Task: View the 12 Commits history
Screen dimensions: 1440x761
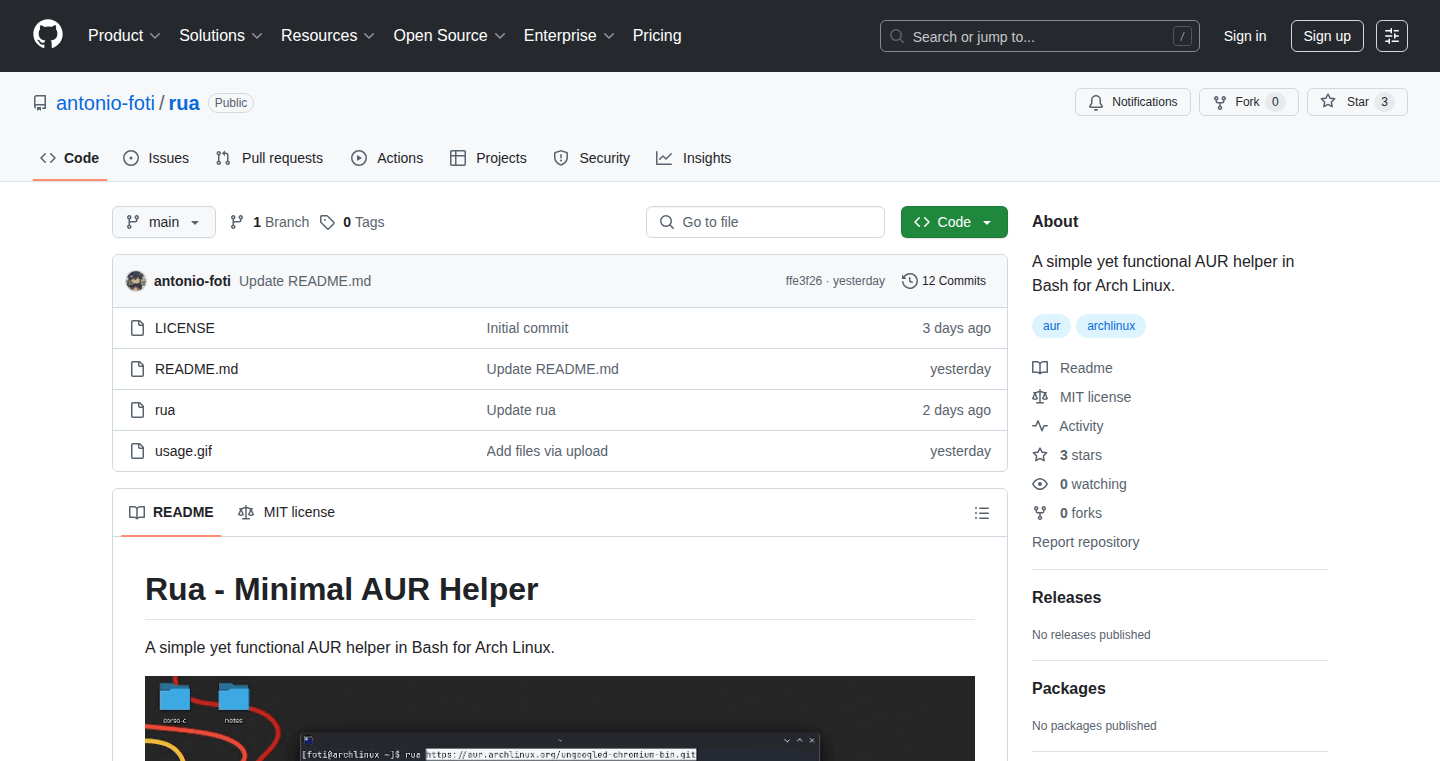Action: [x=944, y=281]
